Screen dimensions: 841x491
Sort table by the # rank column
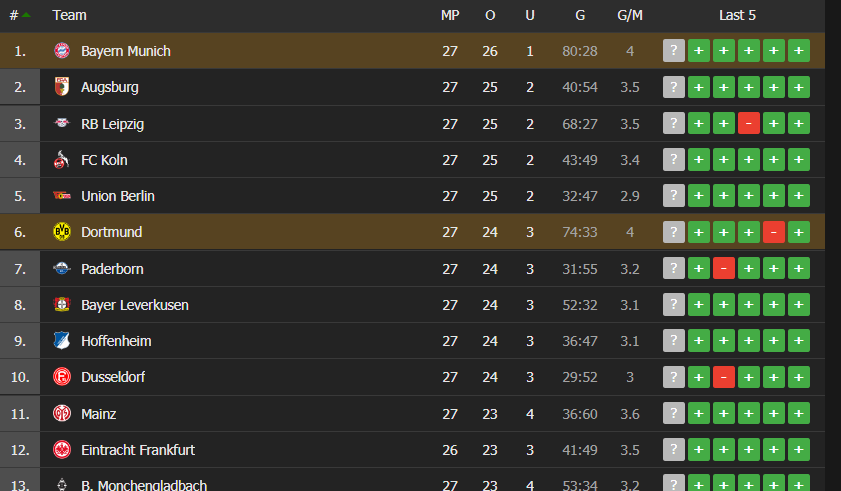pyautogui.click(x=19, y=15)
